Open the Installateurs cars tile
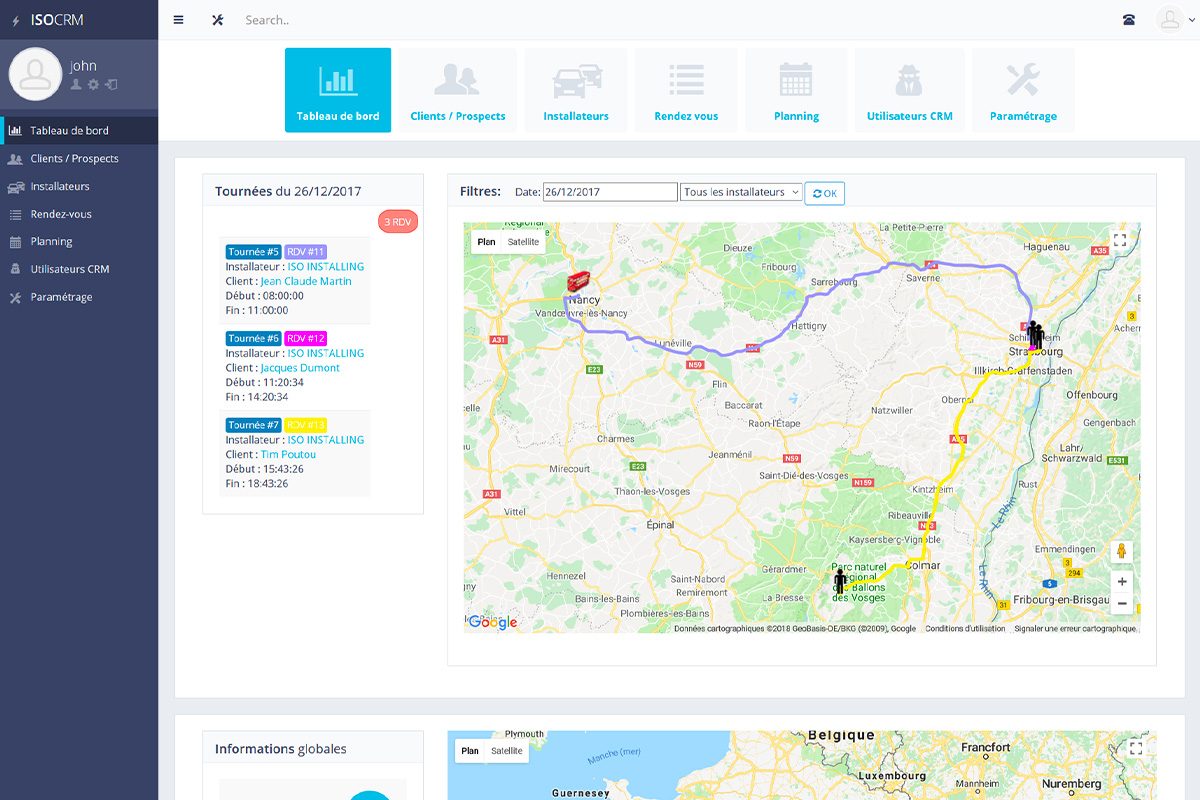This screenshot has height=800, width=1200. click(576, 90)
